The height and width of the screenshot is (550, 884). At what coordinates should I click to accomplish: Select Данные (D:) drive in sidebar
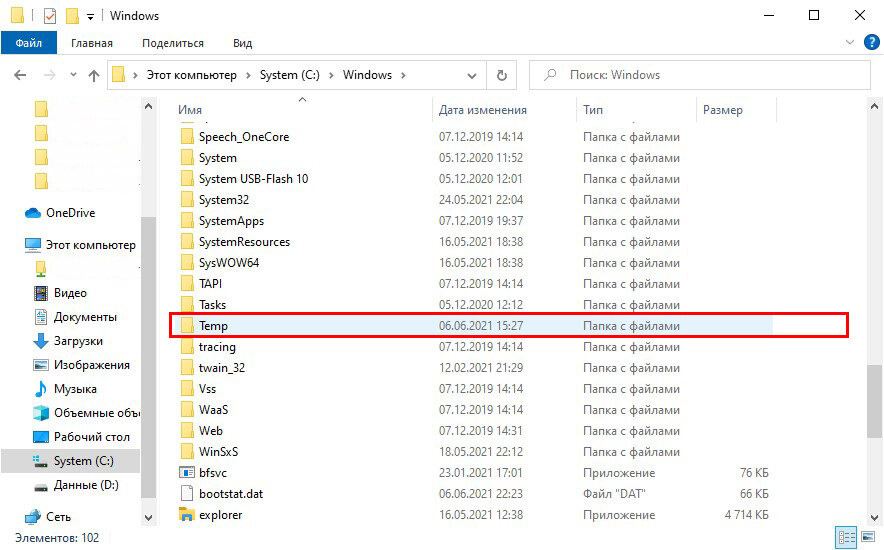(x=76, y=485)
